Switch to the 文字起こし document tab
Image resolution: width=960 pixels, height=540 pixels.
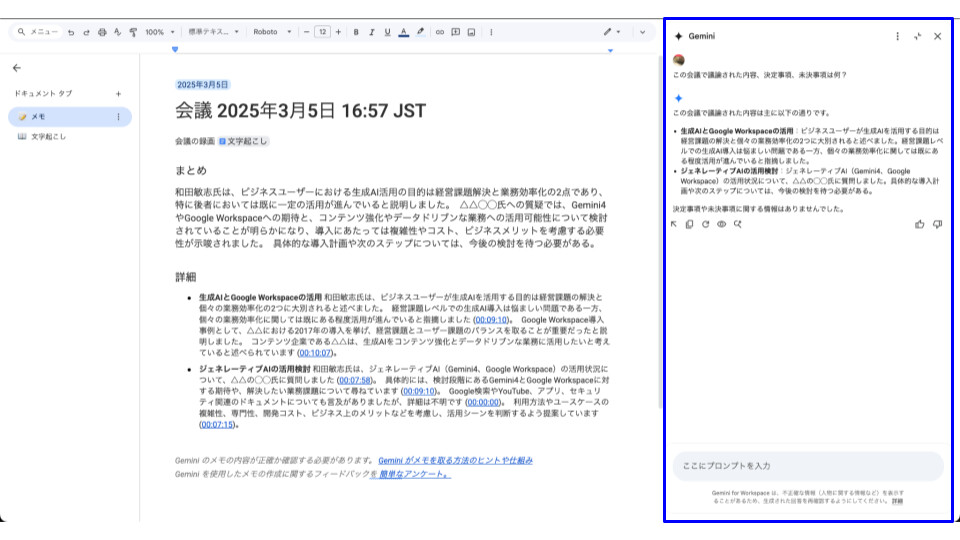click(x=48, y=136)
